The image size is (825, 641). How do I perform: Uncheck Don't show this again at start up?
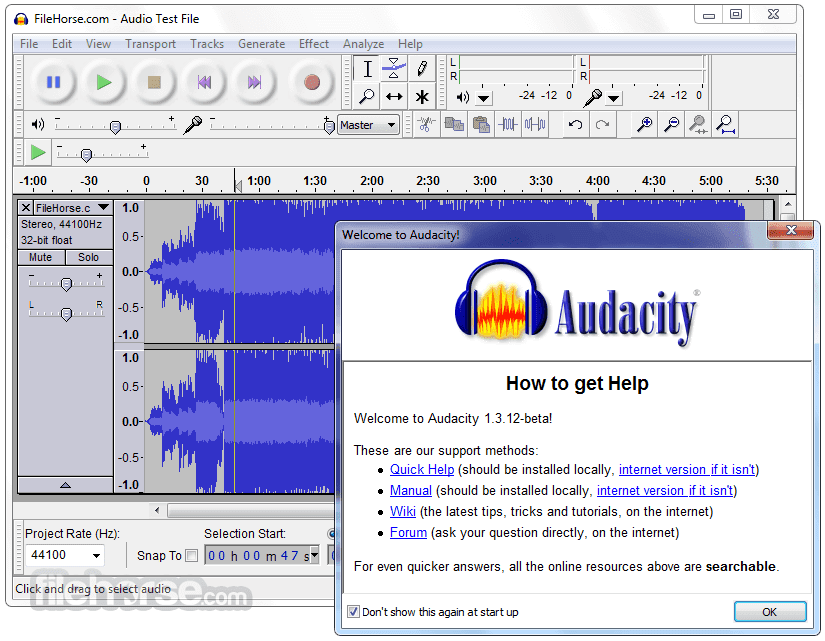coord(353,612)
